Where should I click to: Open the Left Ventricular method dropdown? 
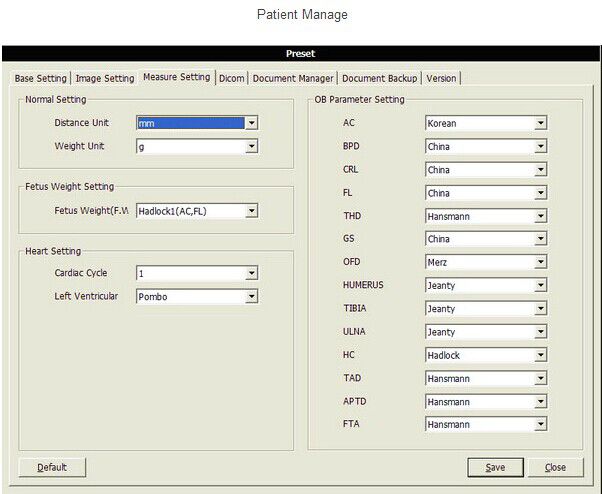coord(252,296)
